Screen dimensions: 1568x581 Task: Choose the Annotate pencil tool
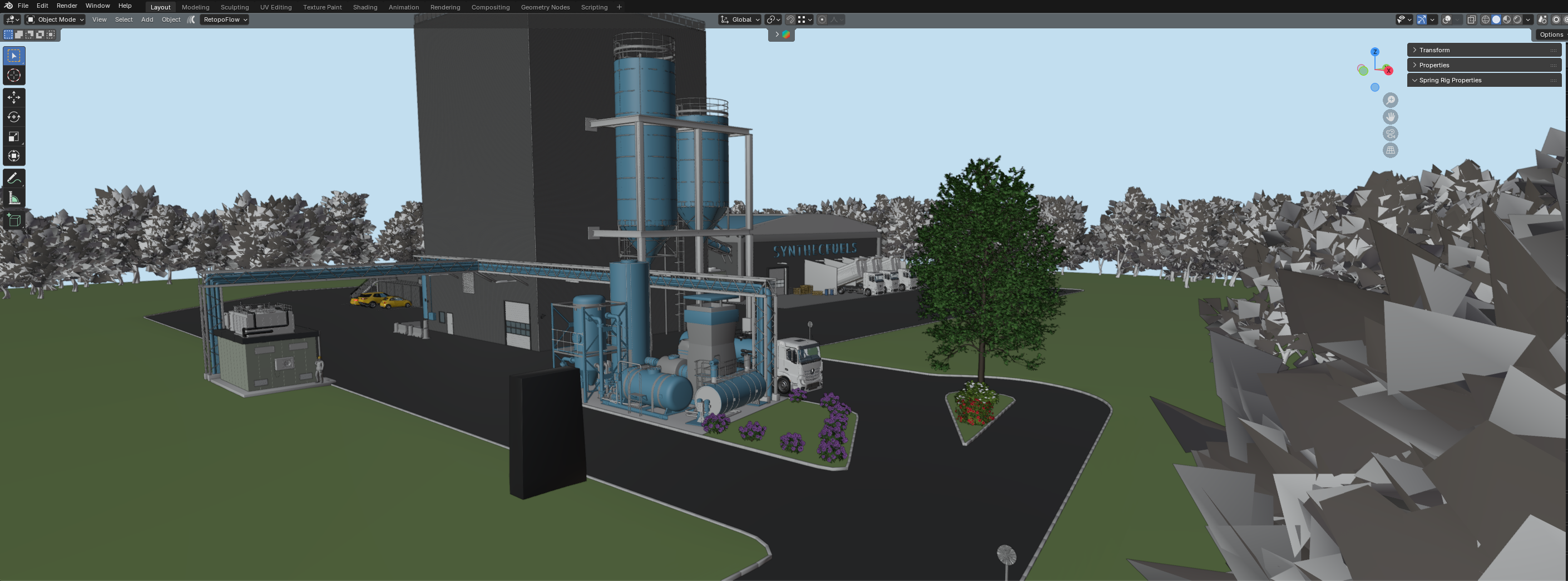click(14, 179)
